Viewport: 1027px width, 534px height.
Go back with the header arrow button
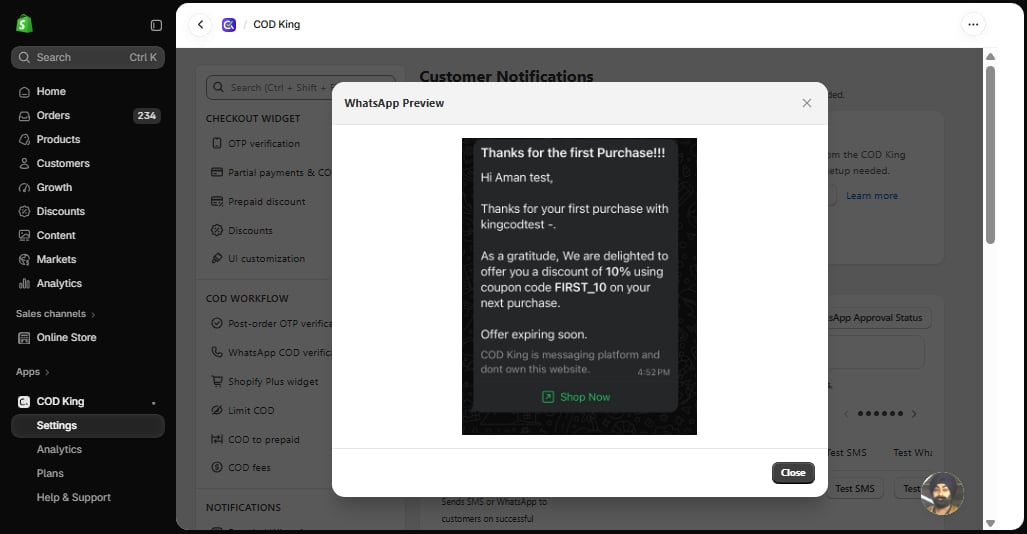(x=200, y=25)
